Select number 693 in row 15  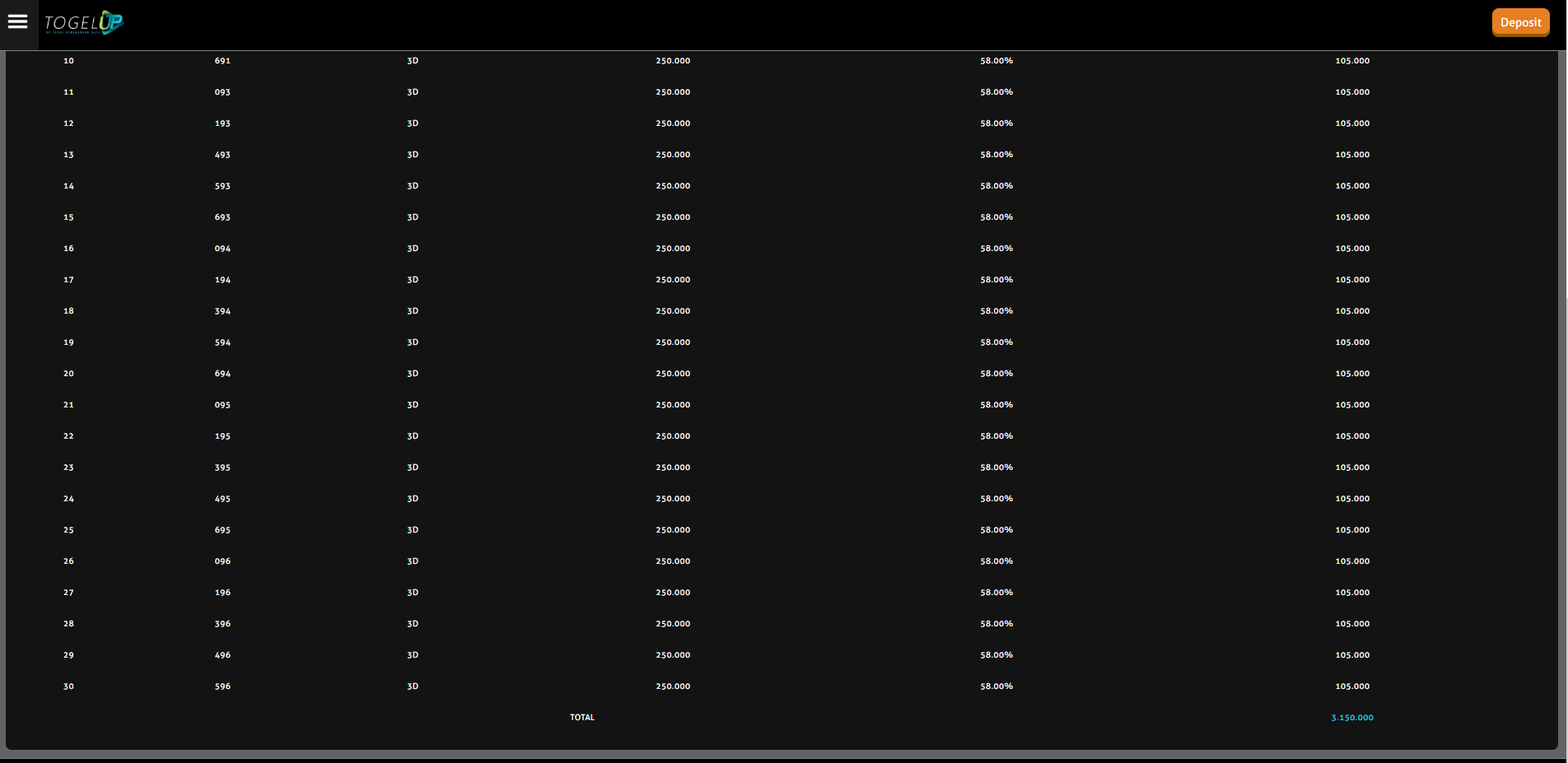coord(222,217)
